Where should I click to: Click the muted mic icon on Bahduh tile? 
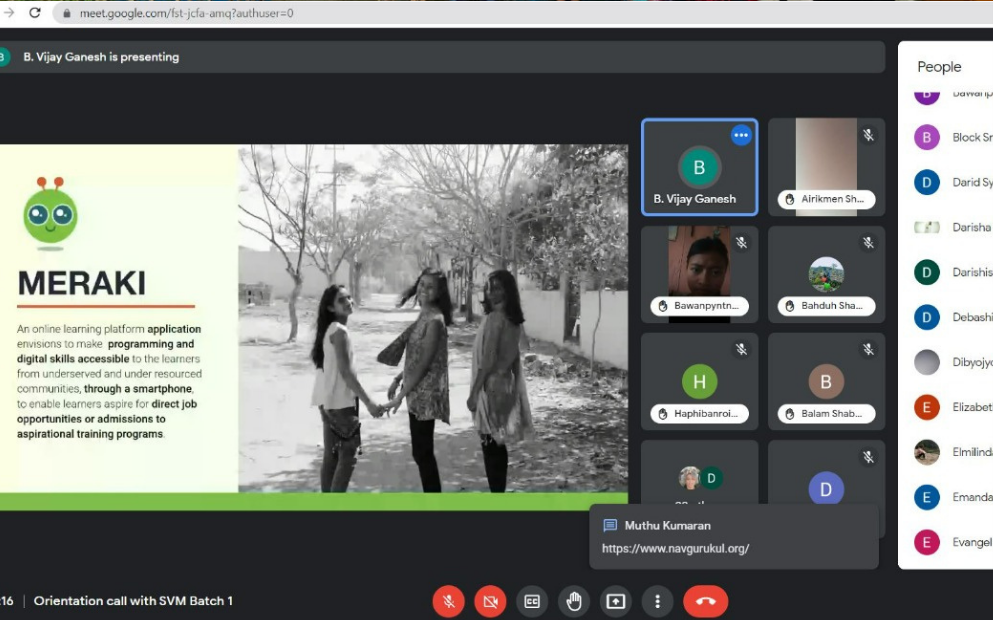pos(868,242)
